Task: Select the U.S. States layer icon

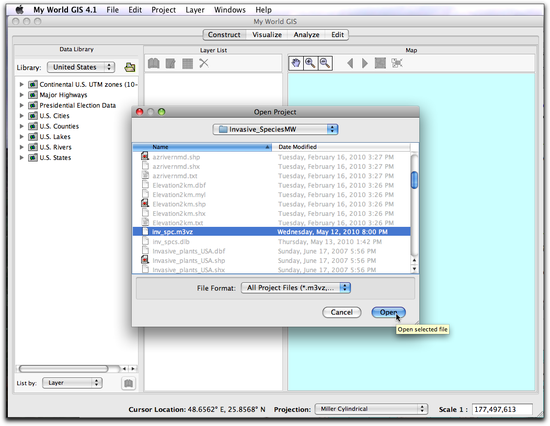Action: [33, 158]
